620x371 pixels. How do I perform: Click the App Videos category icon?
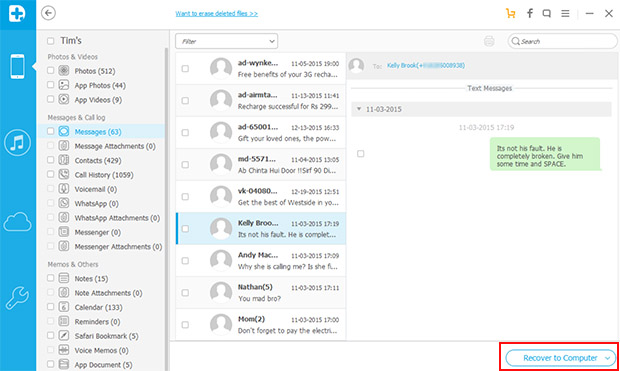(64, 99)
